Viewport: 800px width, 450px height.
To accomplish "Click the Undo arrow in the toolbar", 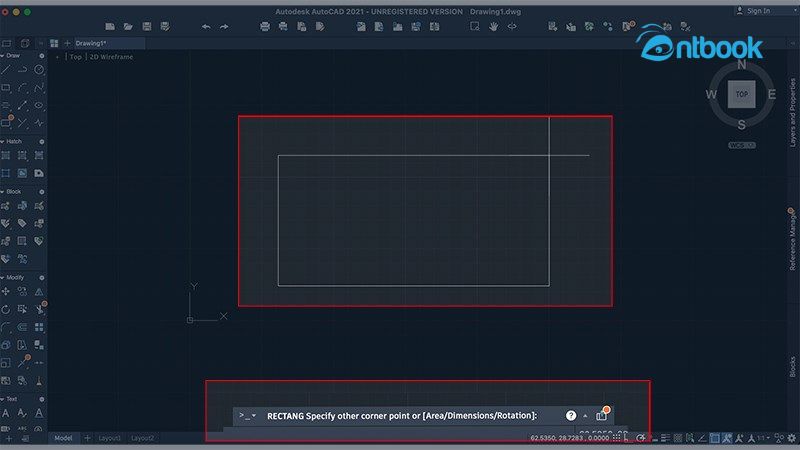I will pyautogui.click(x=206, y=27).
